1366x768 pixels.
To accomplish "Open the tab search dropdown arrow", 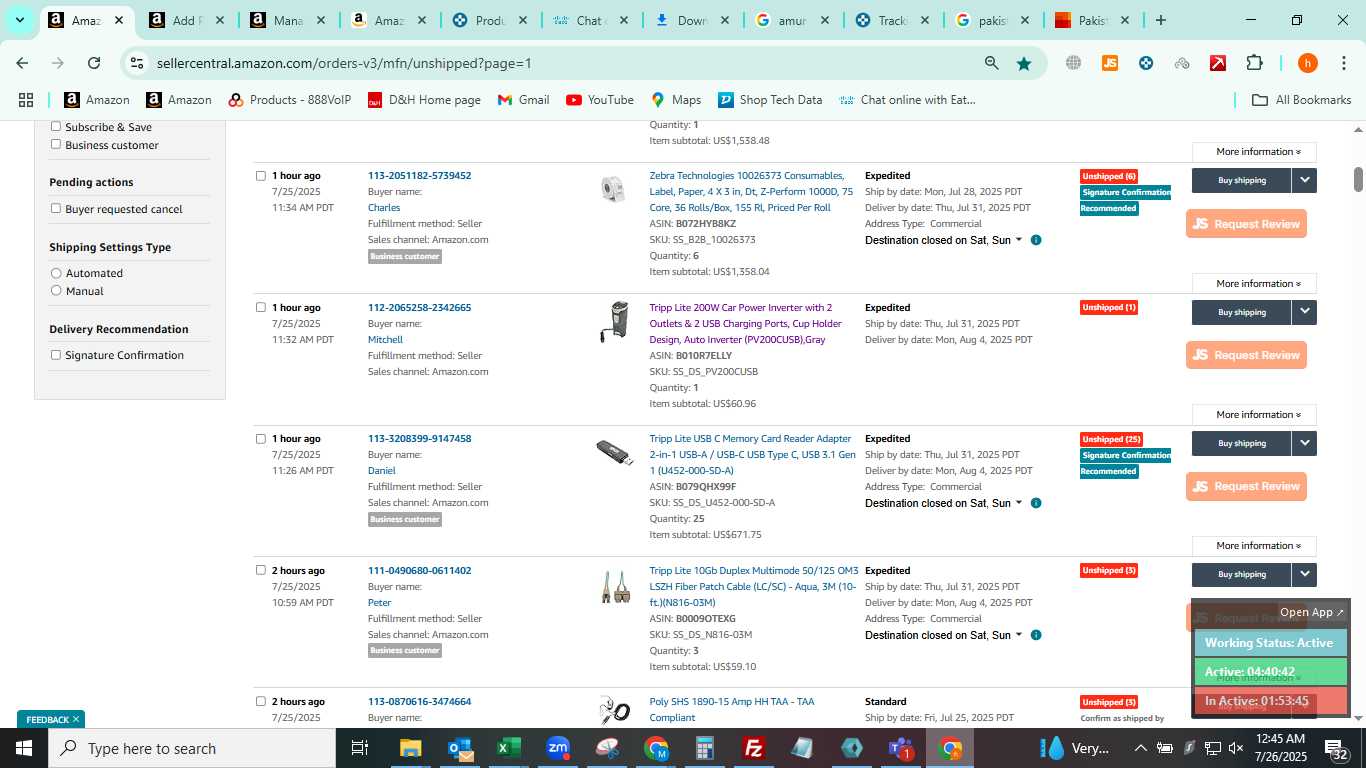I will point(19,20).
